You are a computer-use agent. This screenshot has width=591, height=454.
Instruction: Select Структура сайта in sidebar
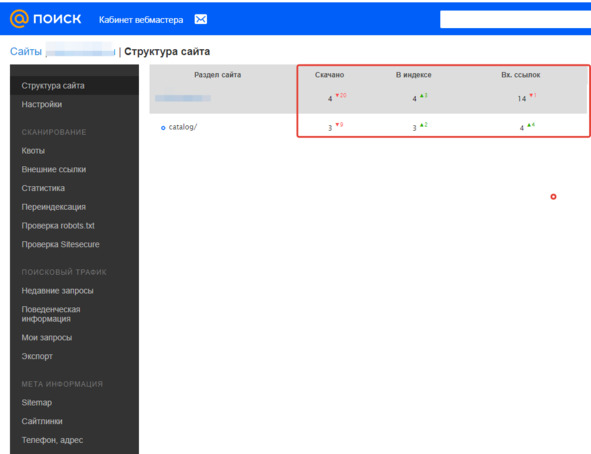point(53,86)
